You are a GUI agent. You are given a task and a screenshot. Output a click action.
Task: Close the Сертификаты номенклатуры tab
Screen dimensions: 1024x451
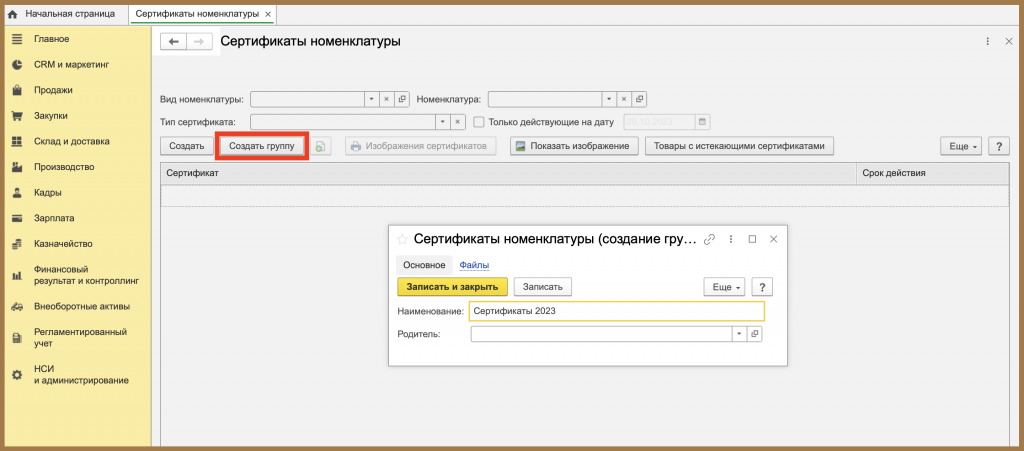pyautogui.click(x=268, y=14)
